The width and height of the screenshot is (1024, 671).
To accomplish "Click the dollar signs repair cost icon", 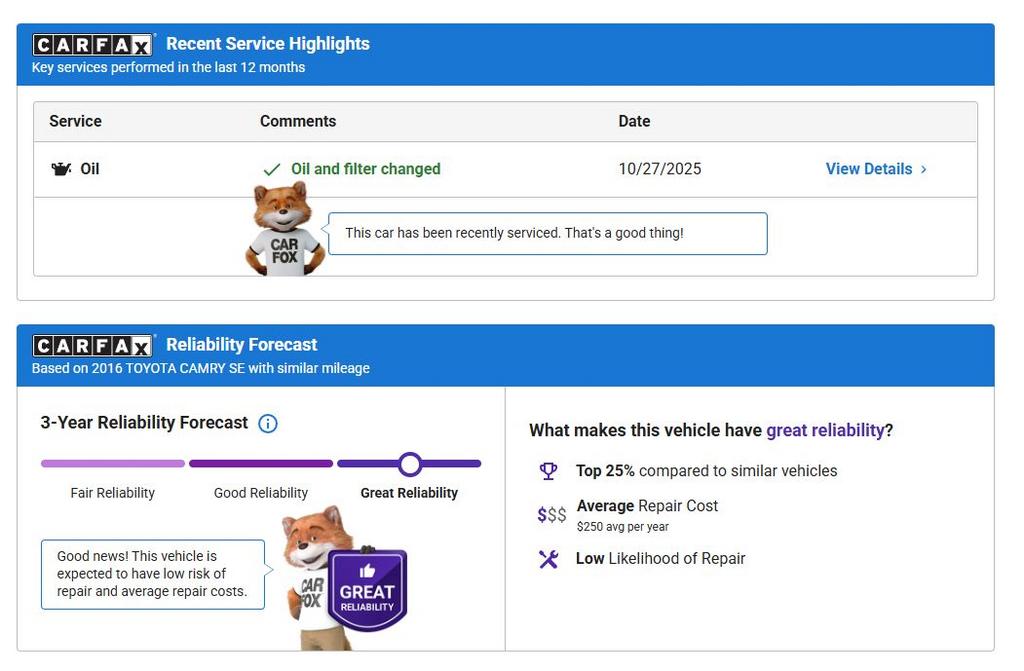I will point(551,515).
